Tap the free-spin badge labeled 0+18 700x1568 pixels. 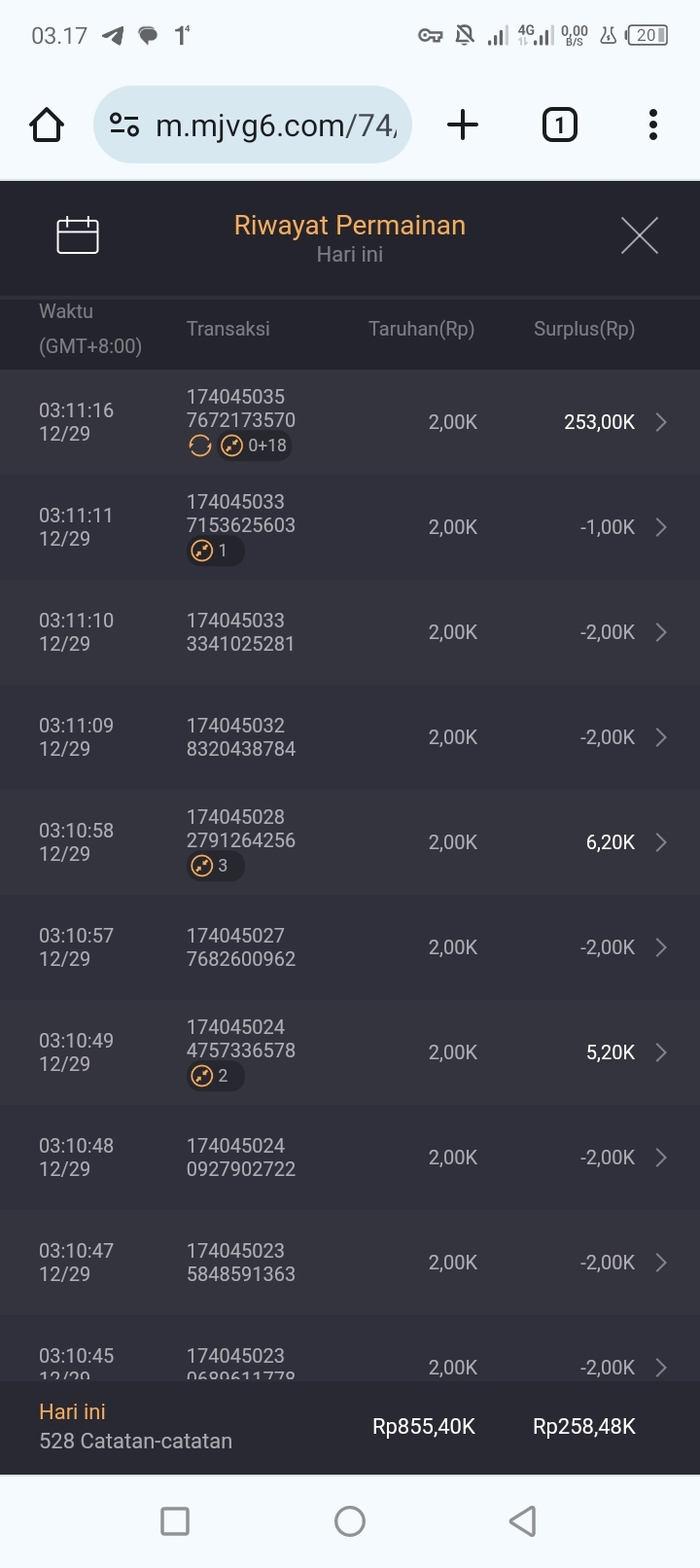click(255, 445)
